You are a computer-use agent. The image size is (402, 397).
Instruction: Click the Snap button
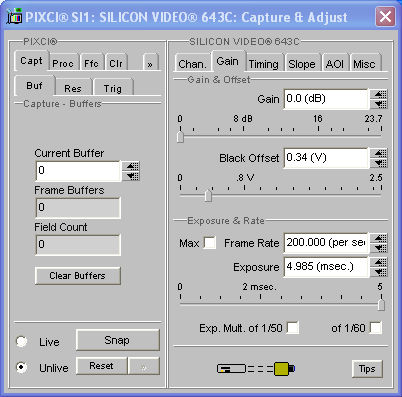118,340
